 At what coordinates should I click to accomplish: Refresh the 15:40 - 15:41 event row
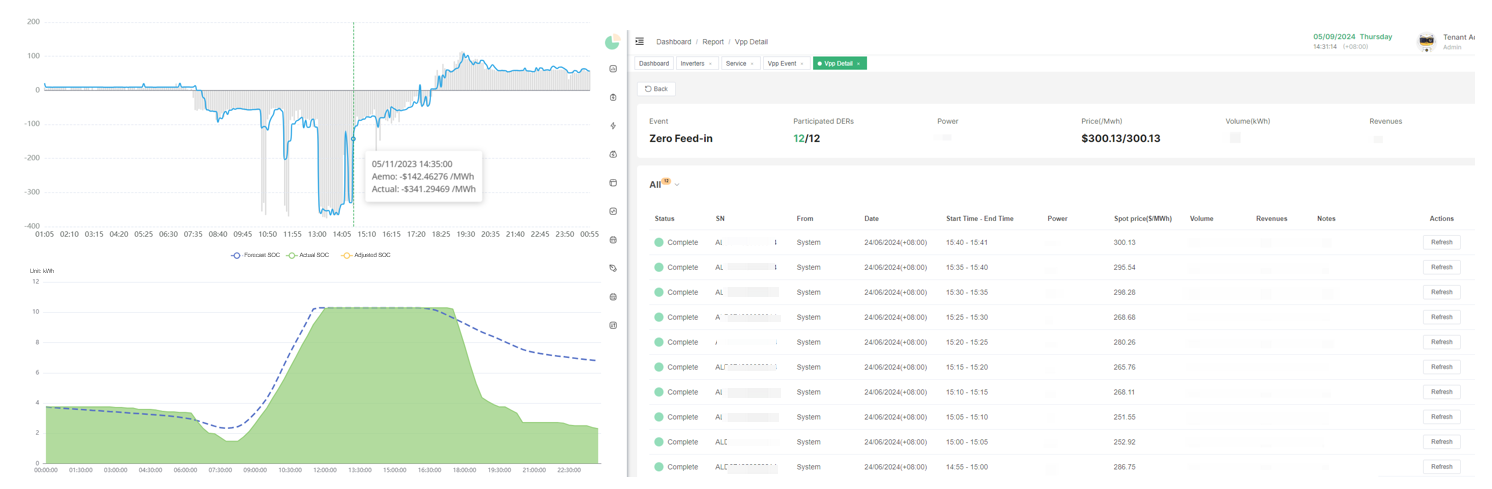point(1441,242)
